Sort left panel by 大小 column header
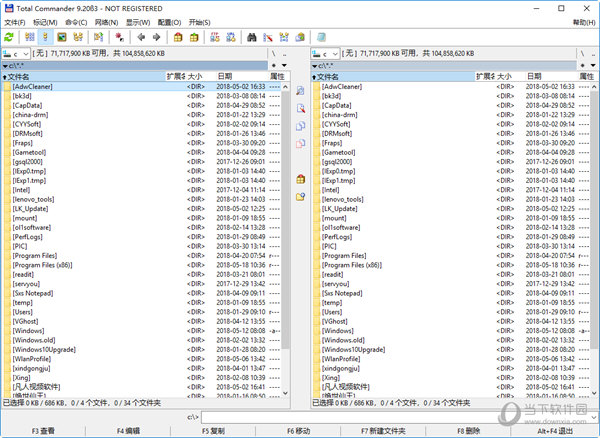 [200, 77]
